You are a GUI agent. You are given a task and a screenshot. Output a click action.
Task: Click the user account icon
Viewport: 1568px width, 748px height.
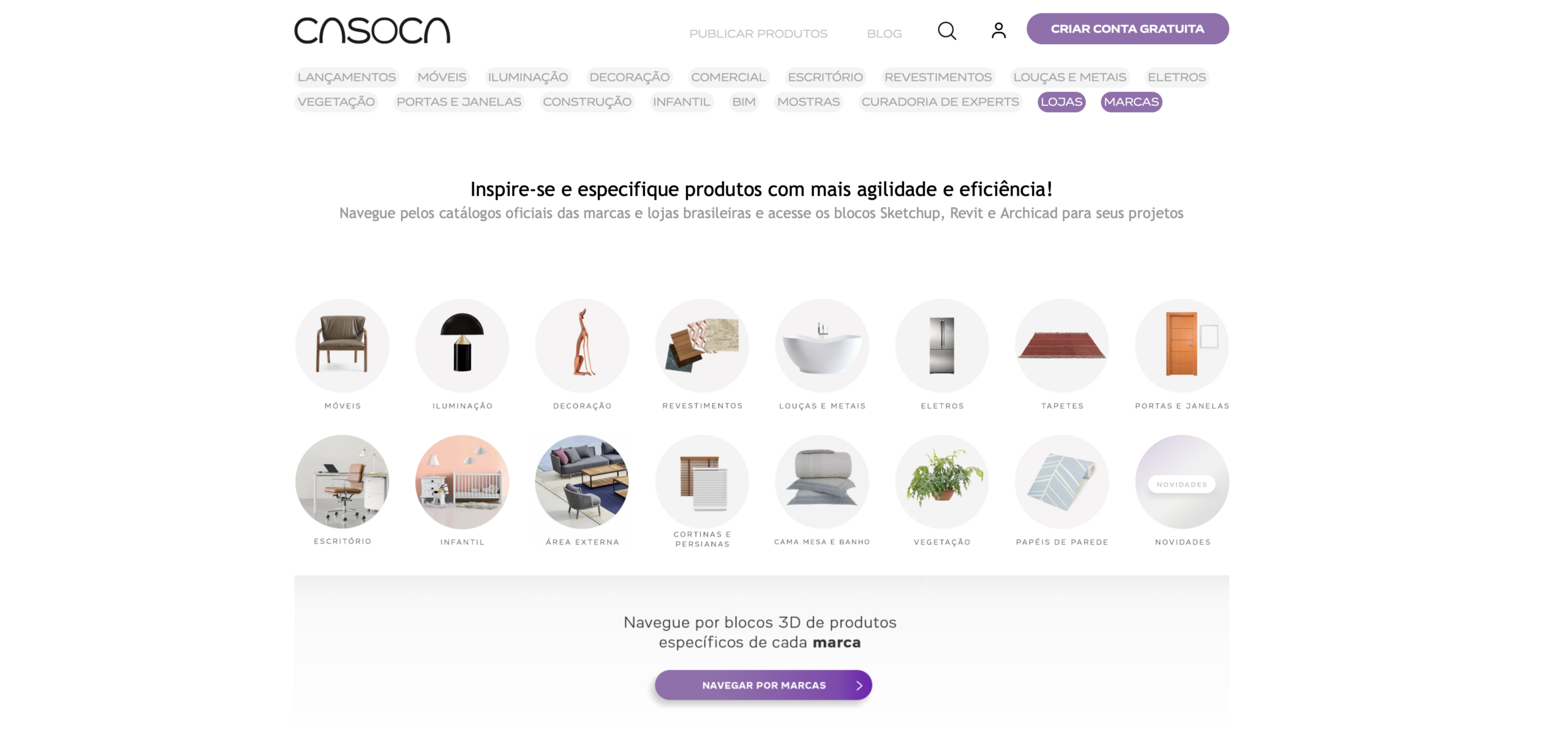pos(998,31)
